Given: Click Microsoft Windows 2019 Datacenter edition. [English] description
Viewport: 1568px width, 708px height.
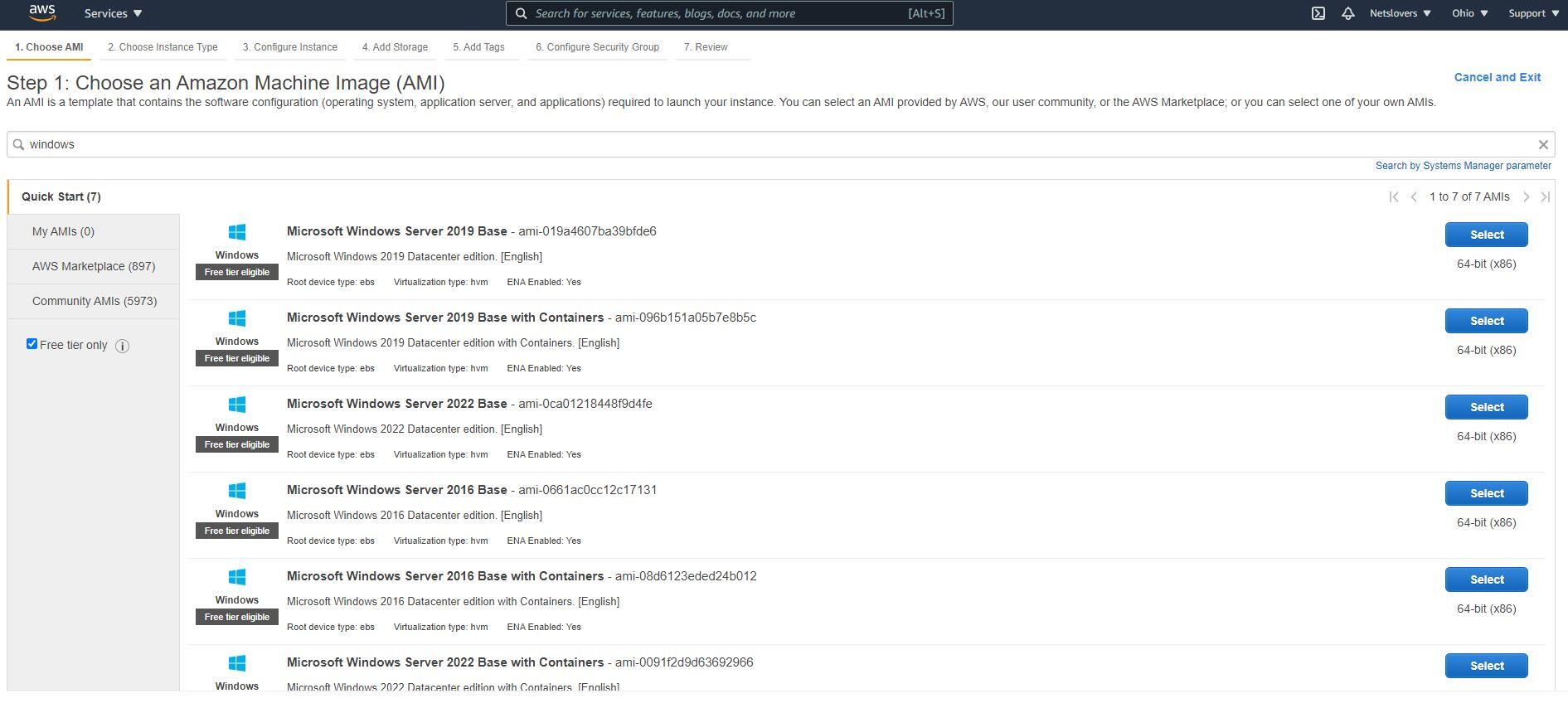Looking at the screenshot, I should 414,256.
